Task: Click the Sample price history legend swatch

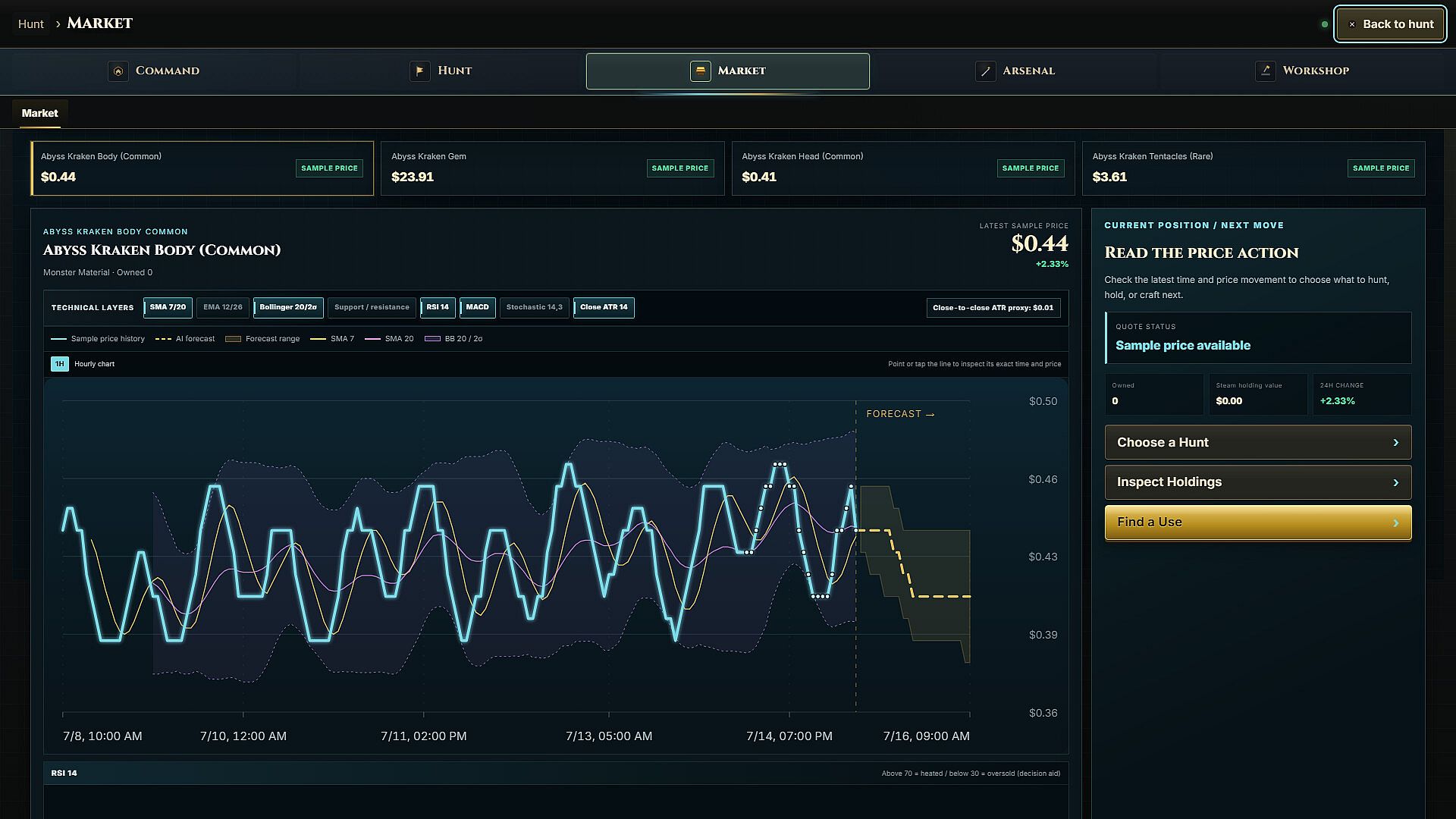Action: click(x=58, y=339)
